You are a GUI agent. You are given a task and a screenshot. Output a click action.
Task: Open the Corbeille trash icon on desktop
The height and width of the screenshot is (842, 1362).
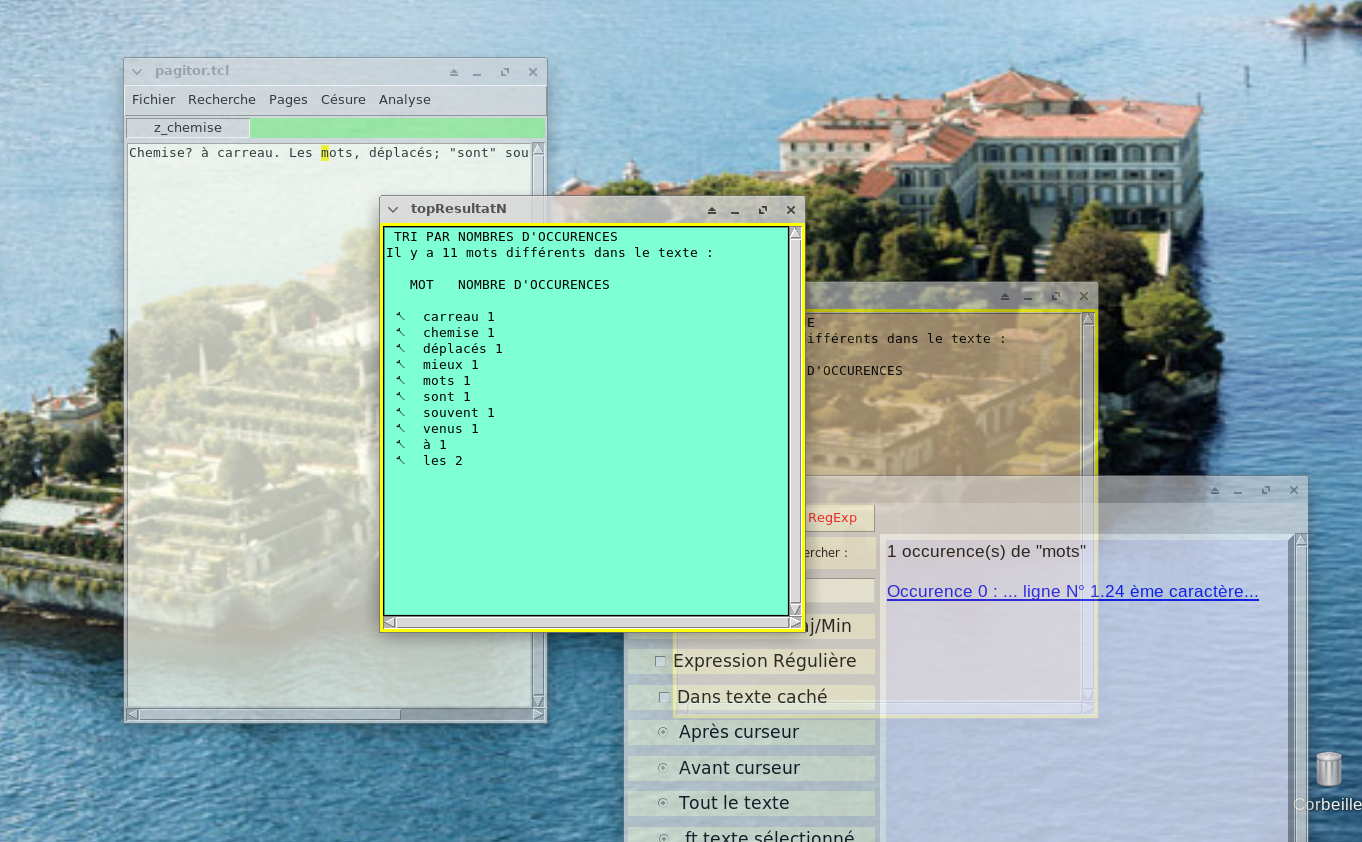pyautogui.click(x=1328, y=772)
